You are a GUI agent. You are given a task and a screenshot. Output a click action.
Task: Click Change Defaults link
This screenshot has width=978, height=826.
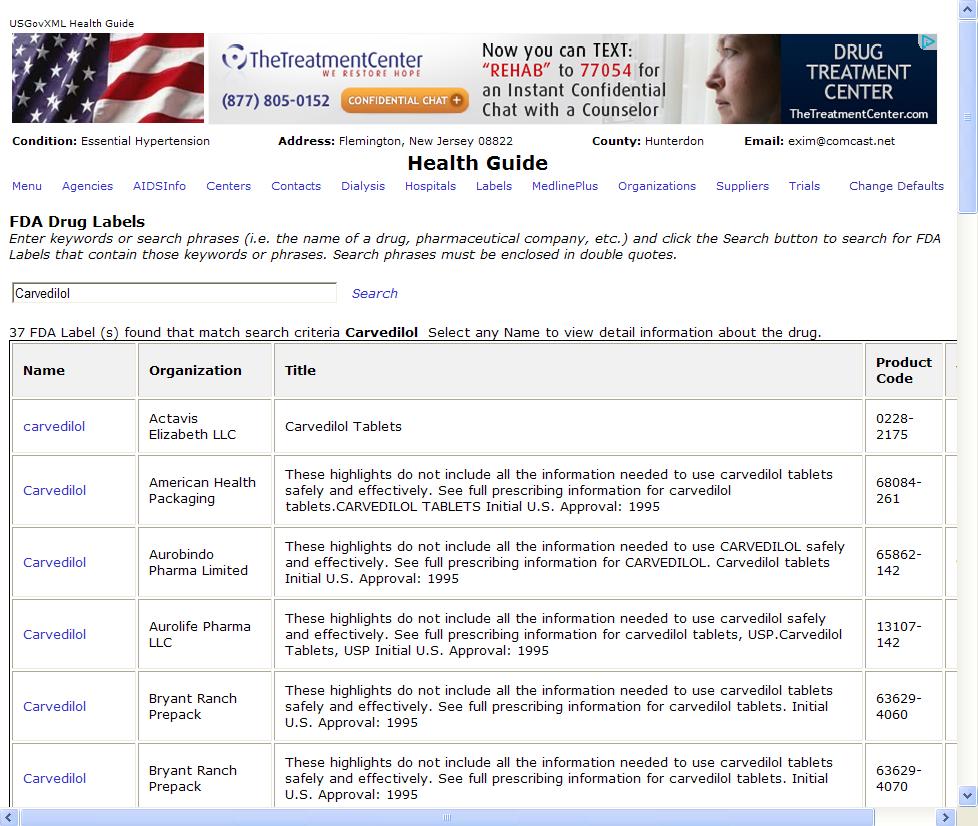point(896,186)
